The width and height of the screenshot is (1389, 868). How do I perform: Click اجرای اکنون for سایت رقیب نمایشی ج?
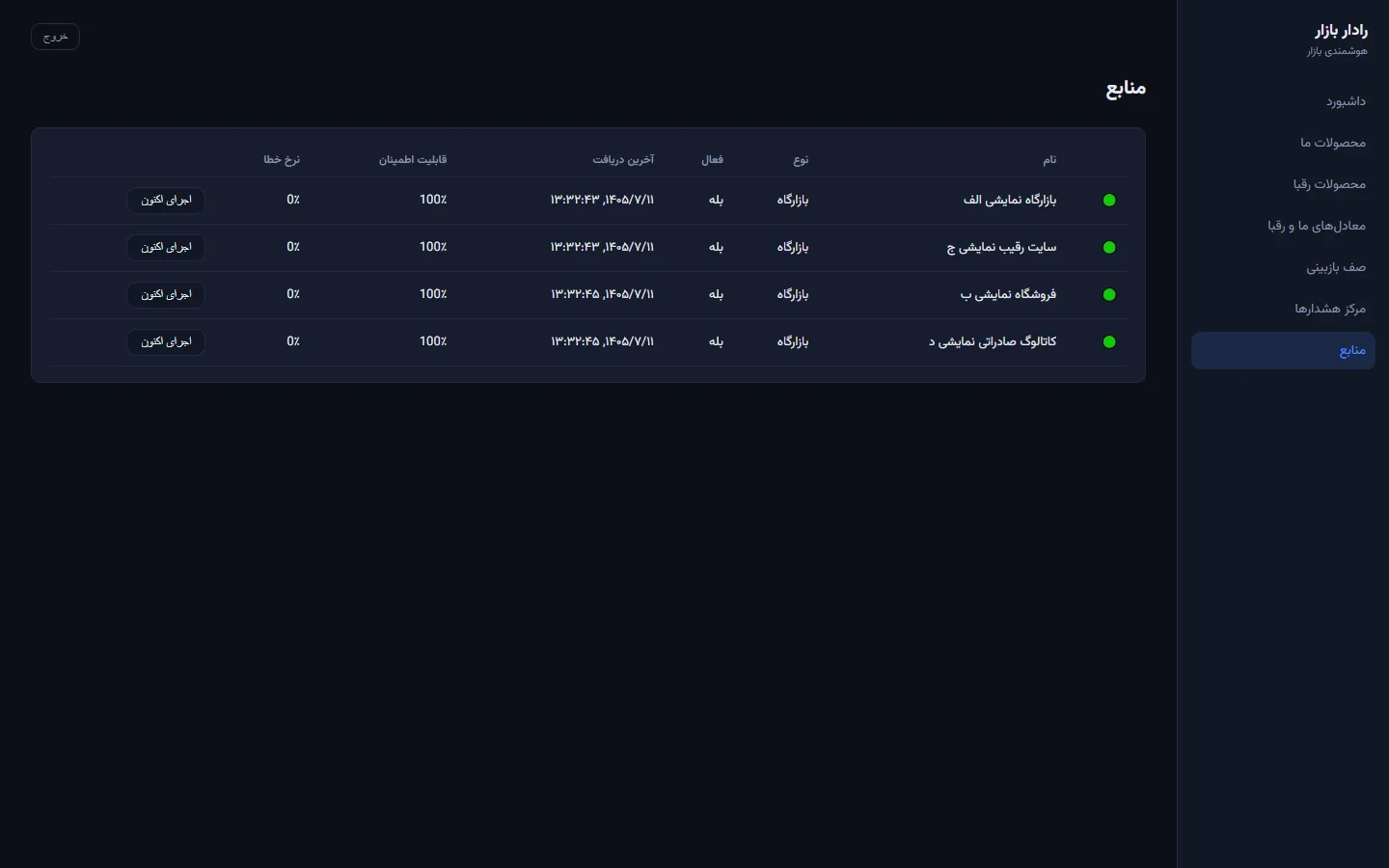[x=166, y=247]
